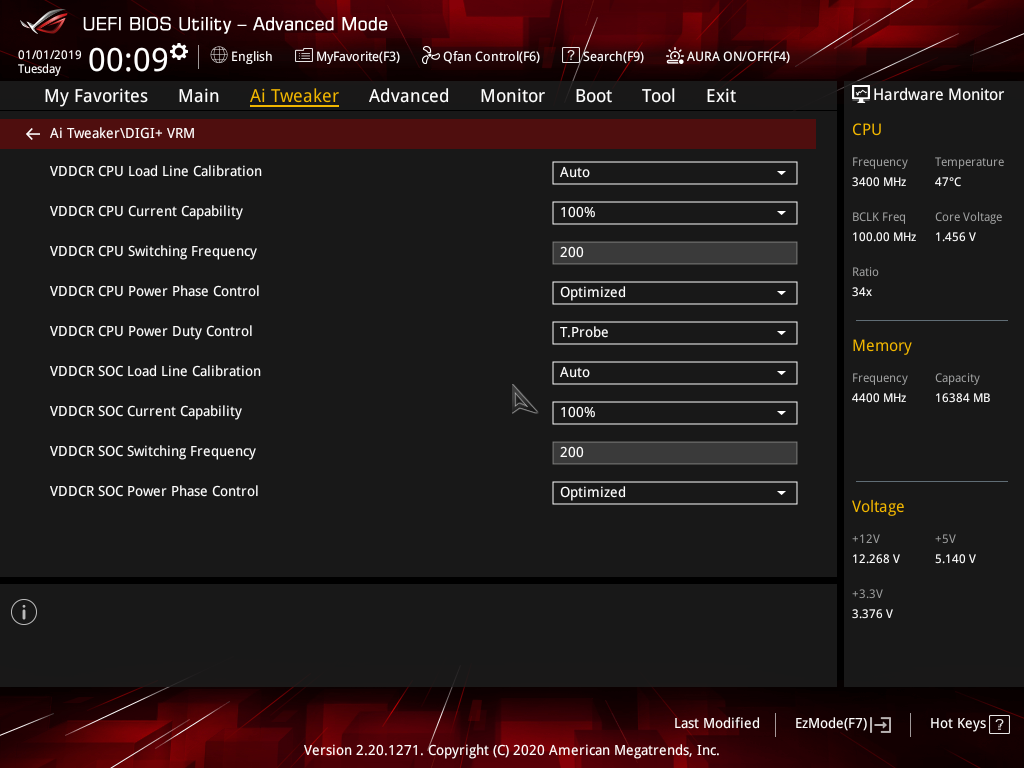Click the 4400 MHz memory frequency value
This screenshot has width=1024, height=768.
(878, 398)
